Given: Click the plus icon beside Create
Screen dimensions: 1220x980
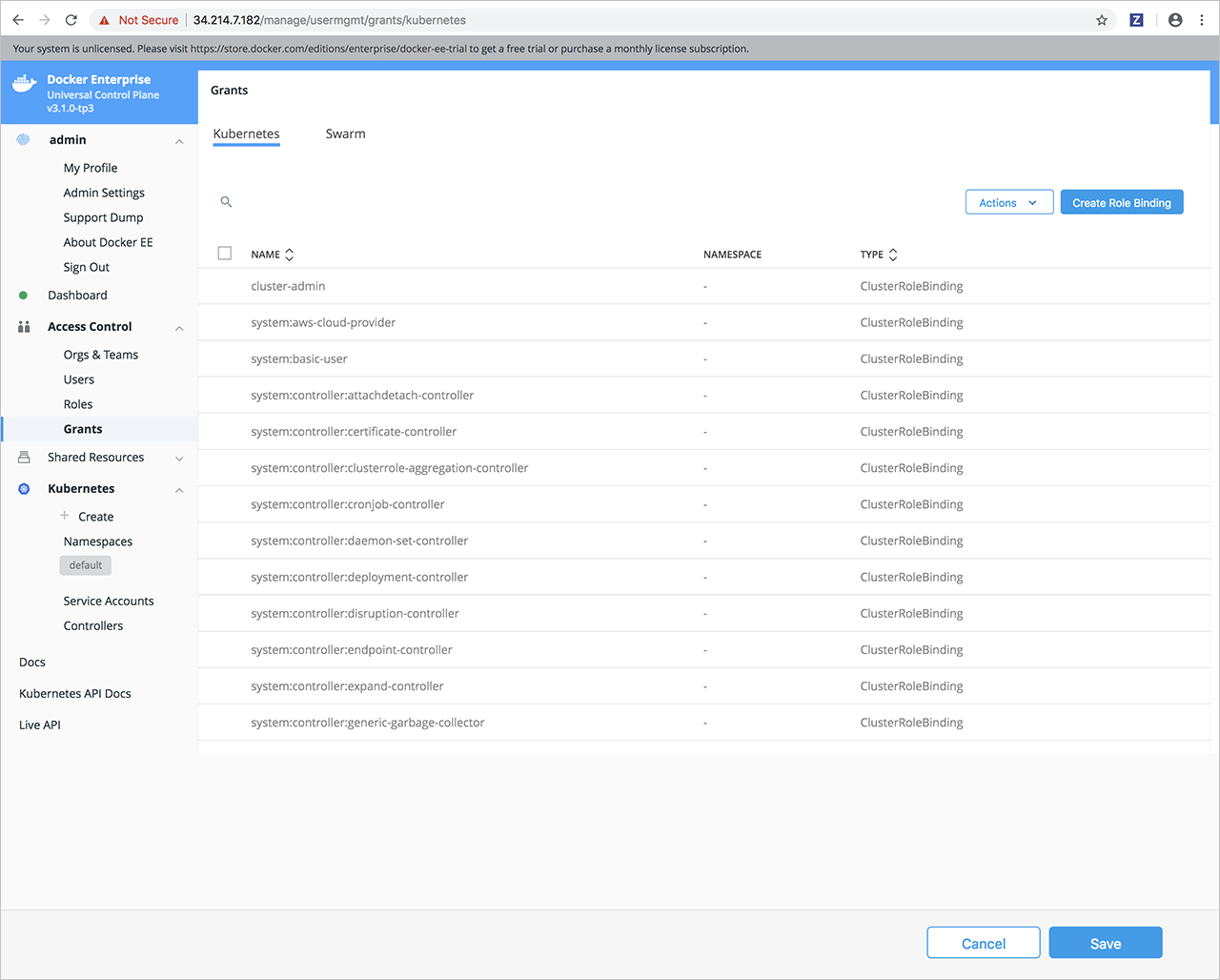Looking at the screenshot, I should point(65,516).
